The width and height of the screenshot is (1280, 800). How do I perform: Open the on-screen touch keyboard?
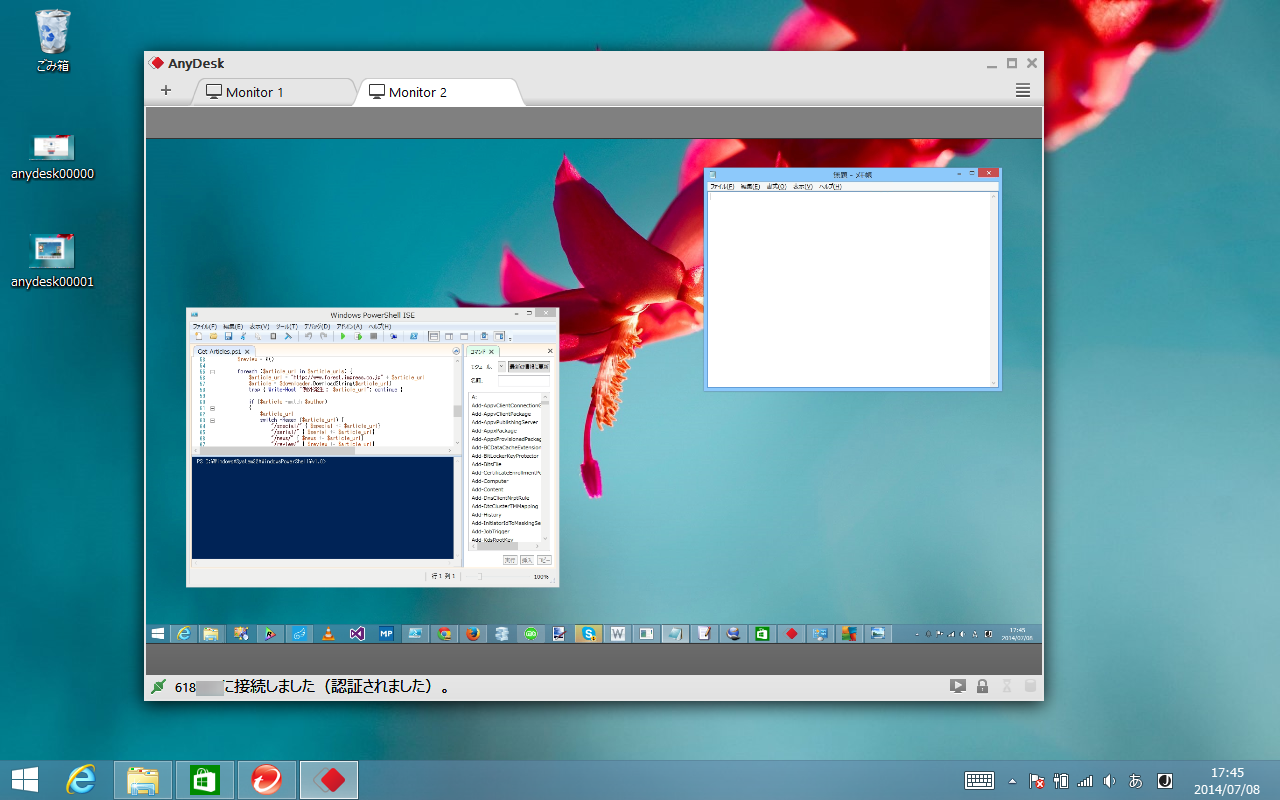[979, 780]
